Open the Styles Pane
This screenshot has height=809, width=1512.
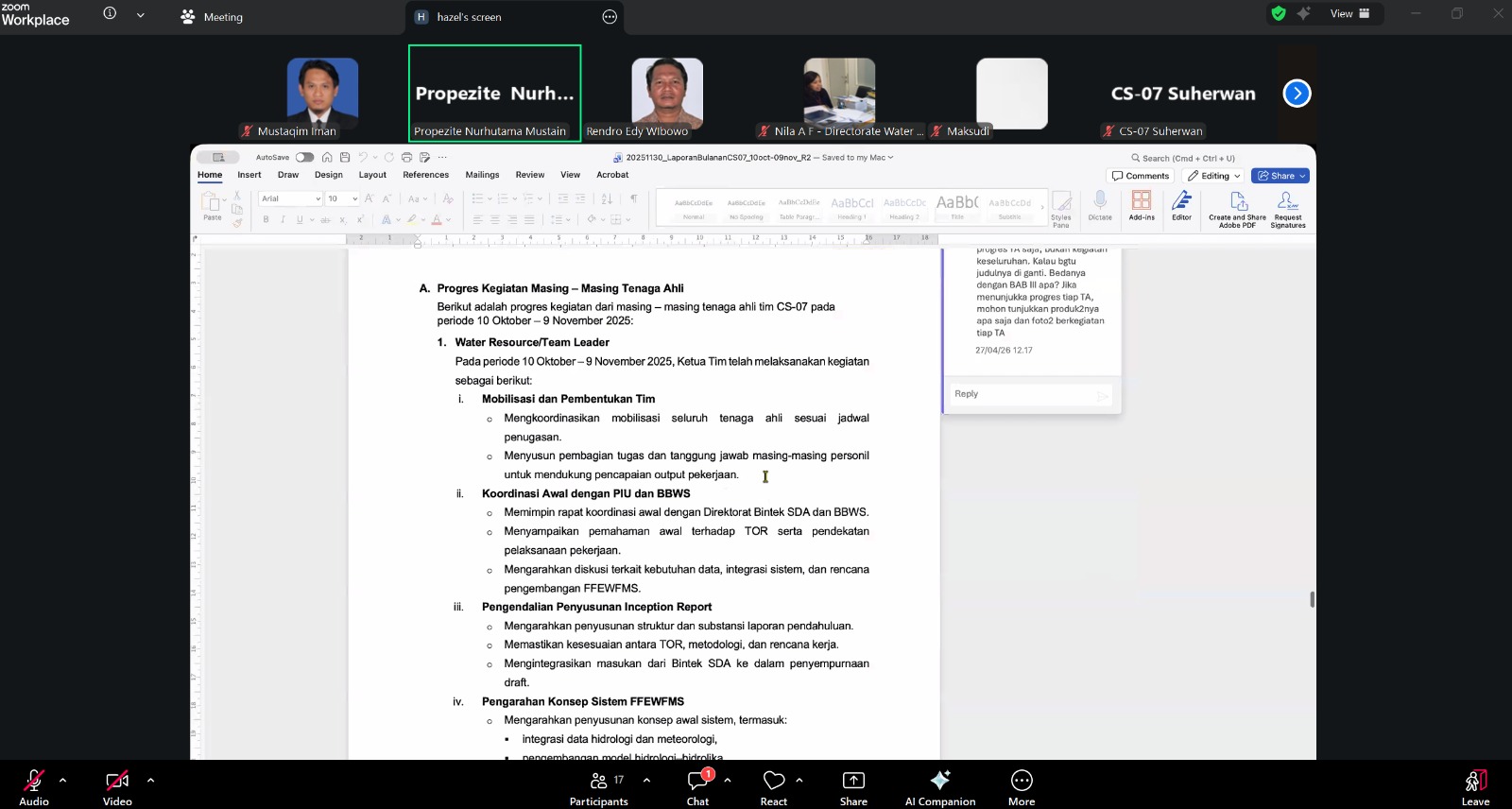[x=1061, y=209]
